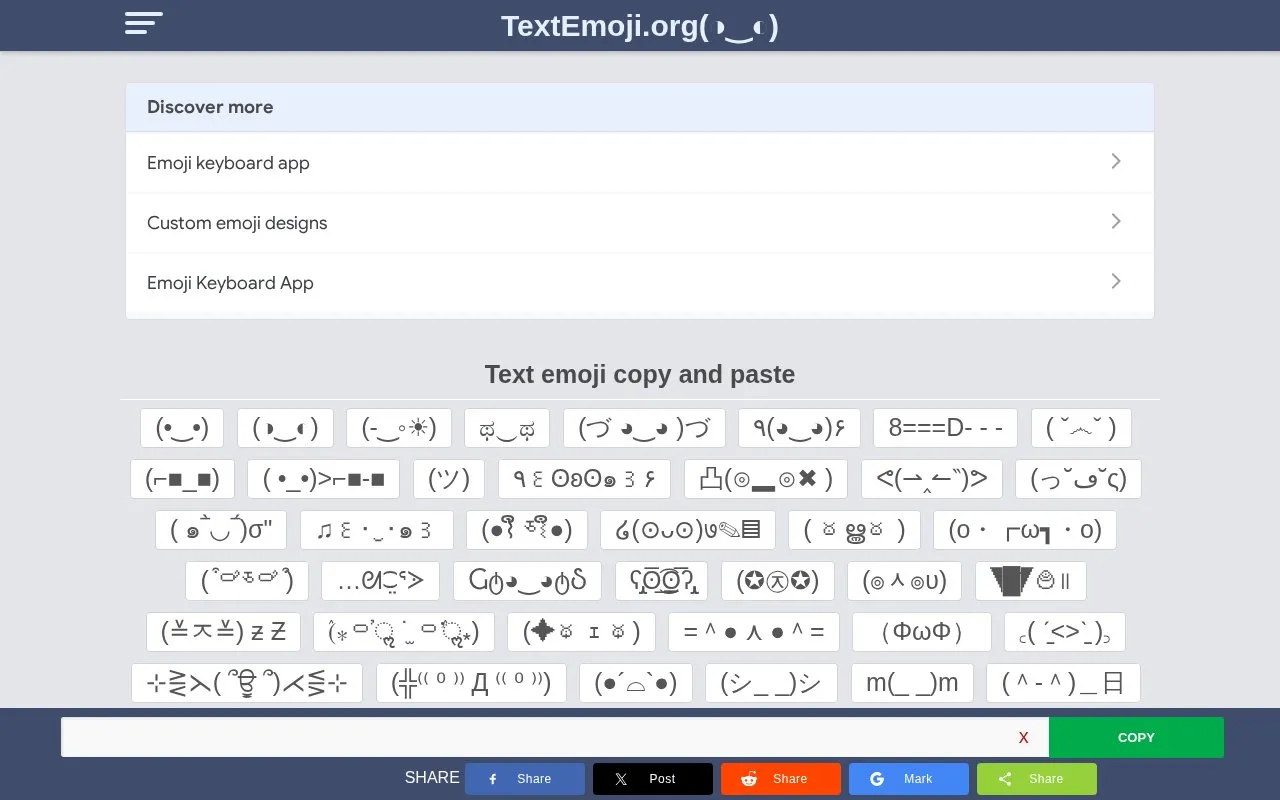
Task: Click the green COPY button
Action: (1136, 737)
